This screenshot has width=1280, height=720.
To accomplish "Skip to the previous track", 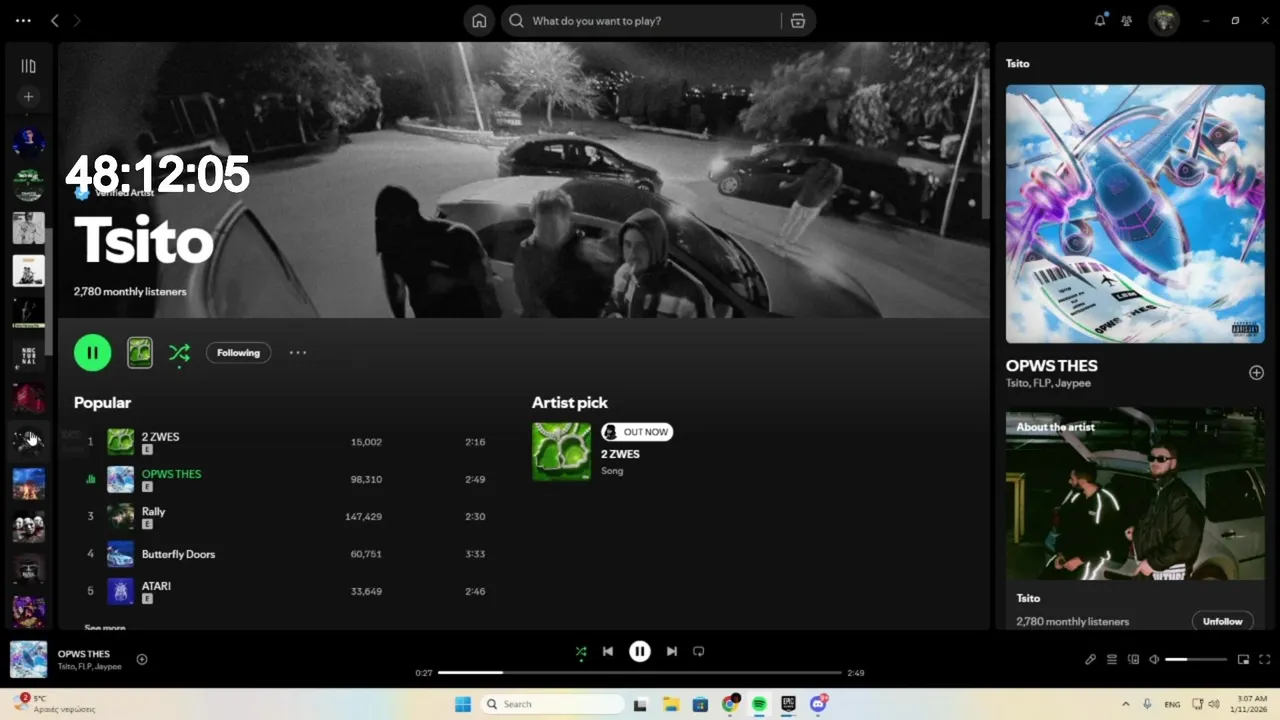I will [x=608, y=651].
